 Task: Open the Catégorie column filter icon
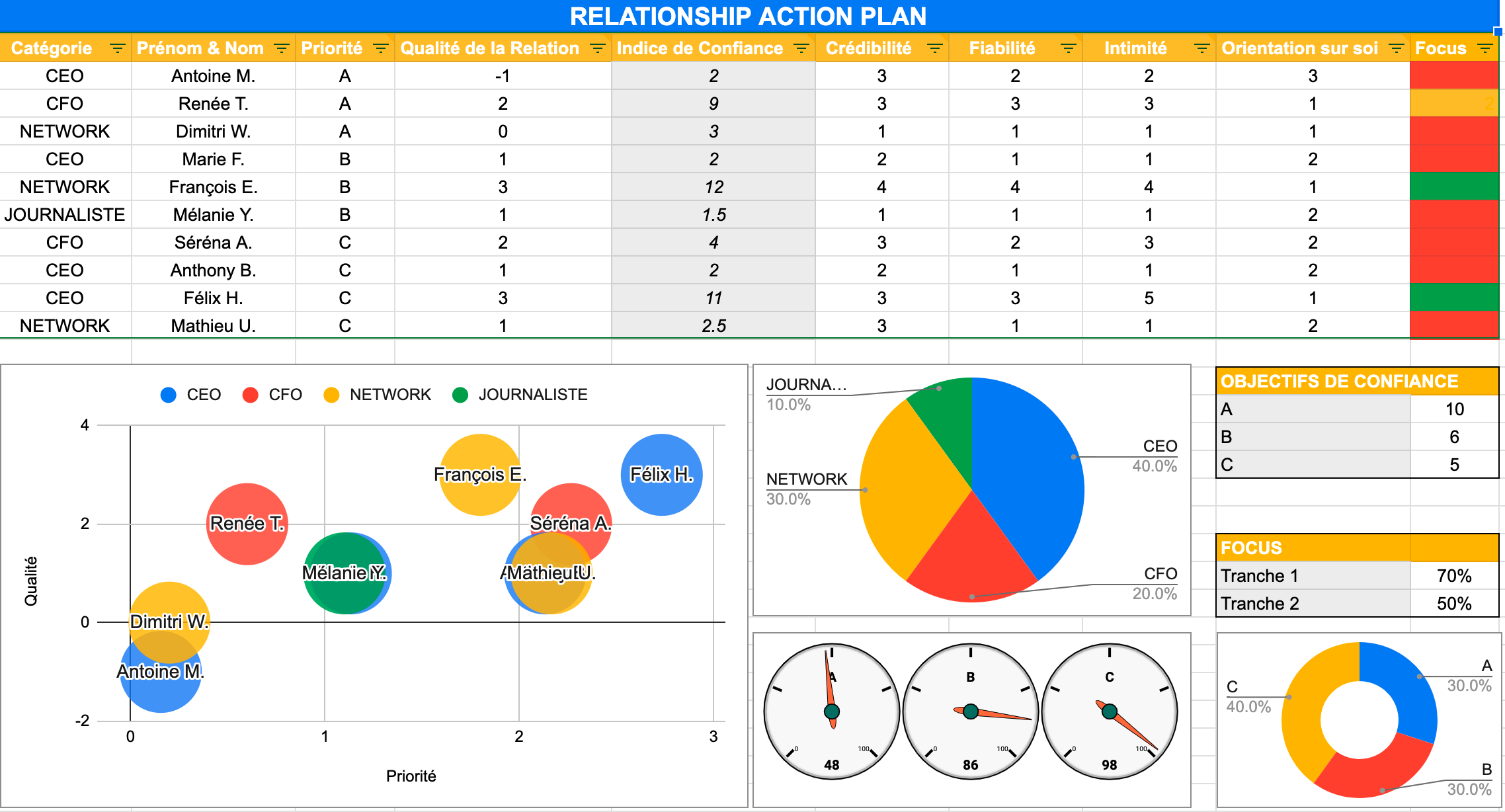(117, 48)
